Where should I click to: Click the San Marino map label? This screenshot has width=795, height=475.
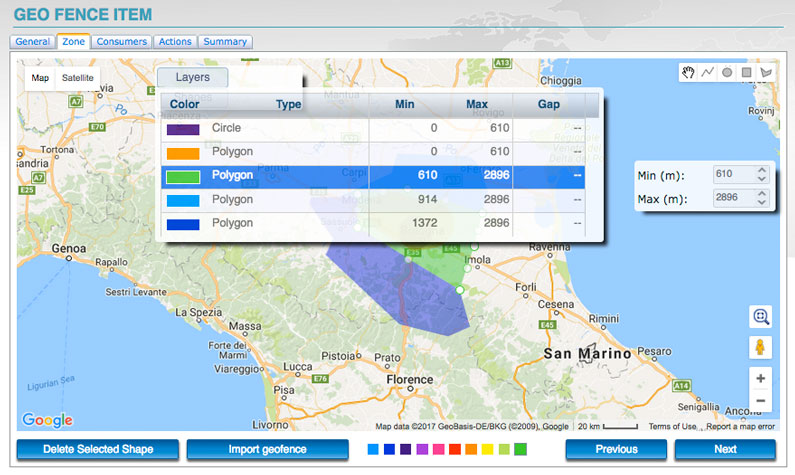pos(587,353)
